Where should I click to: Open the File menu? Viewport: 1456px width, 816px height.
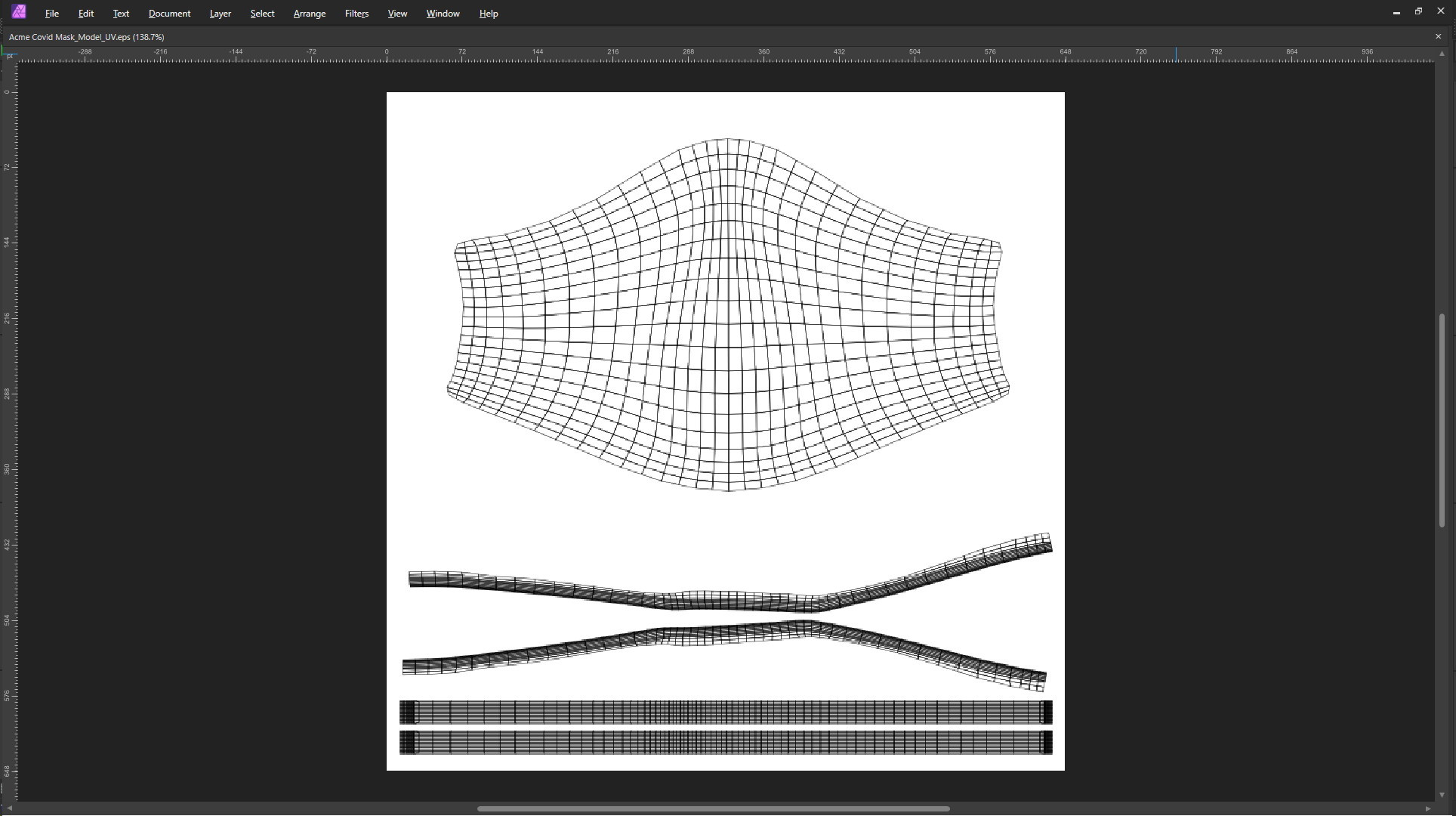pos(51,14)
